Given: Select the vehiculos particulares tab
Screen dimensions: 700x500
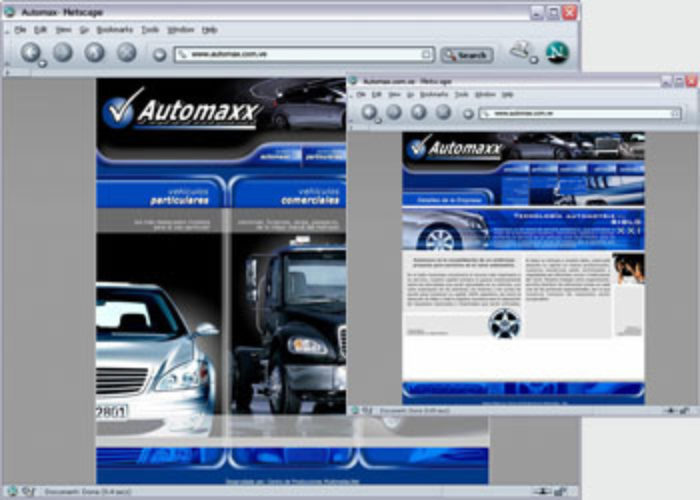Looking at the screenshot, I should pyautogui.click(x=160, y=194).
